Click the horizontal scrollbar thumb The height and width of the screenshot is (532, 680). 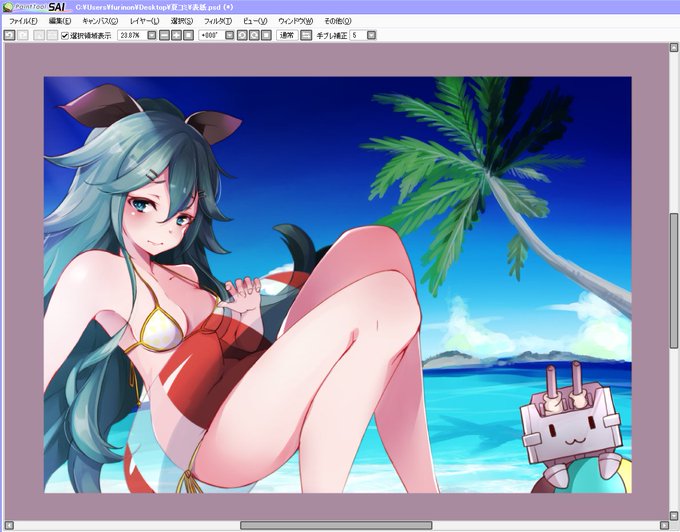point(336,525)
